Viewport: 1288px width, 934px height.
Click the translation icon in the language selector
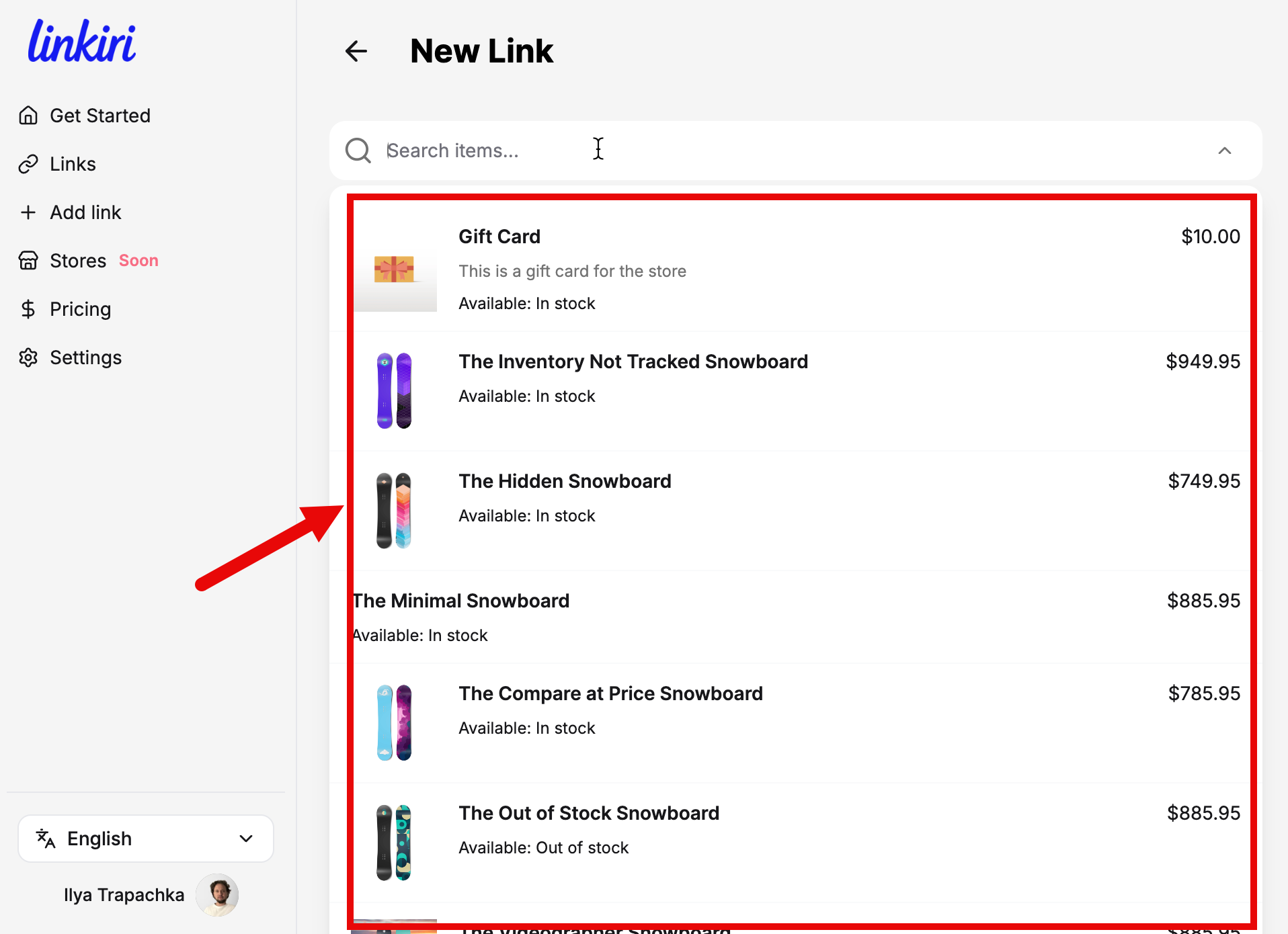[46, 838]
